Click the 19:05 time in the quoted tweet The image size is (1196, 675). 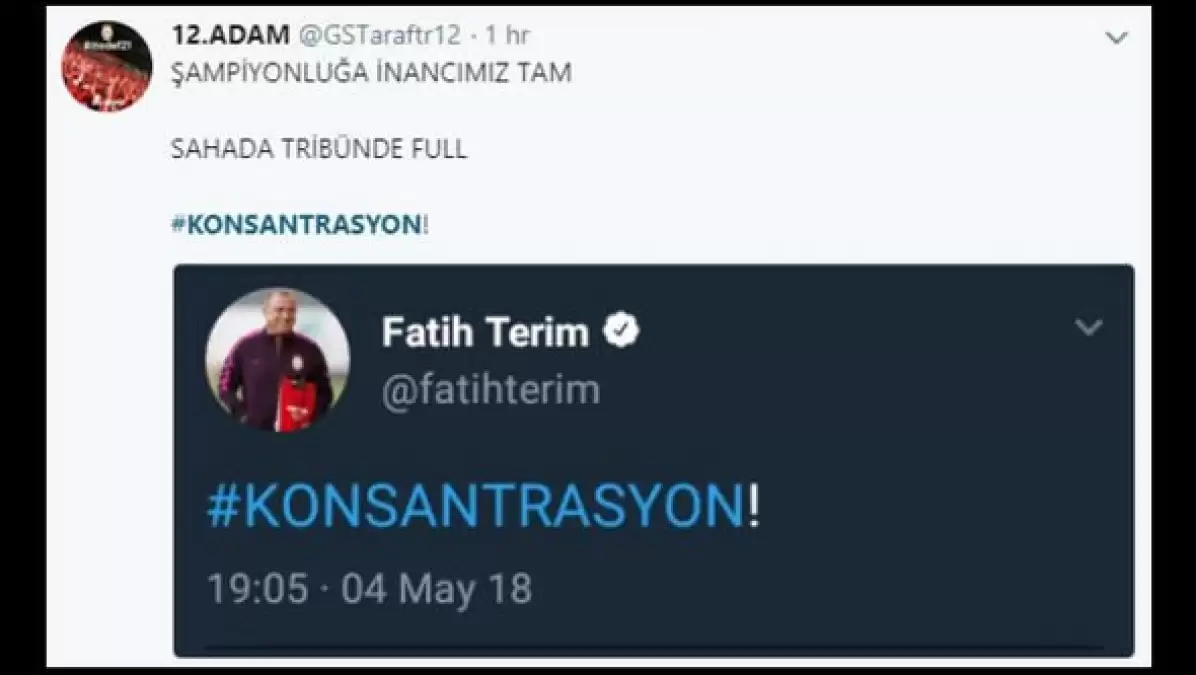click(258, 590)
